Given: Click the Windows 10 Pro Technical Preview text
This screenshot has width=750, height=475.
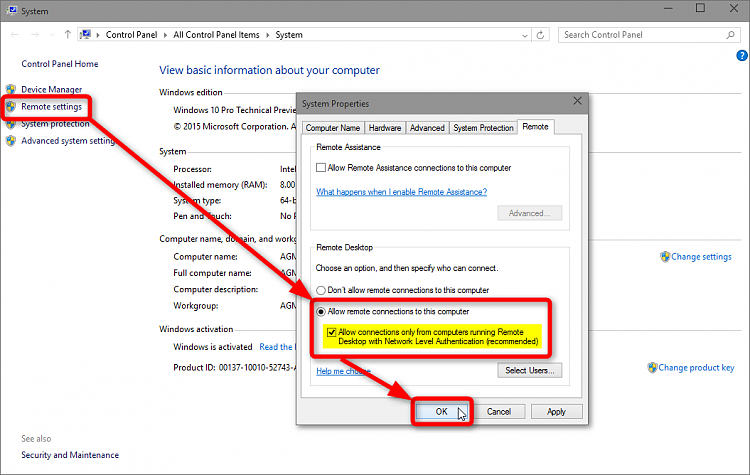Looking at the screenshot, I should click(234, 110).
